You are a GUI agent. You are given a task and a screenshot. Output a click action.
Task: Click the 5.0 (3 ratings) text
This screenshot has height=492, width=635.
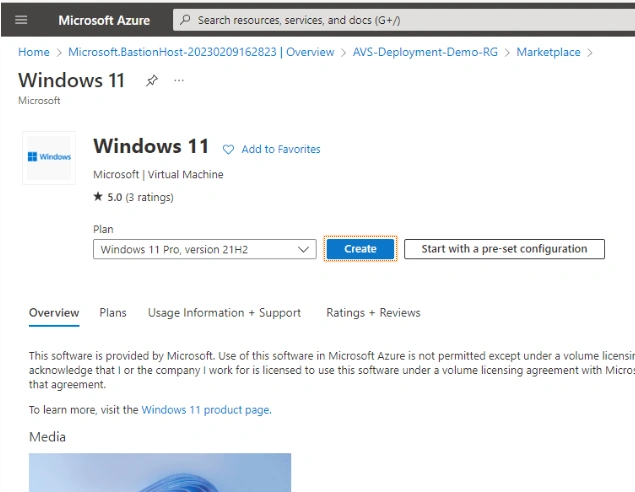140,197
